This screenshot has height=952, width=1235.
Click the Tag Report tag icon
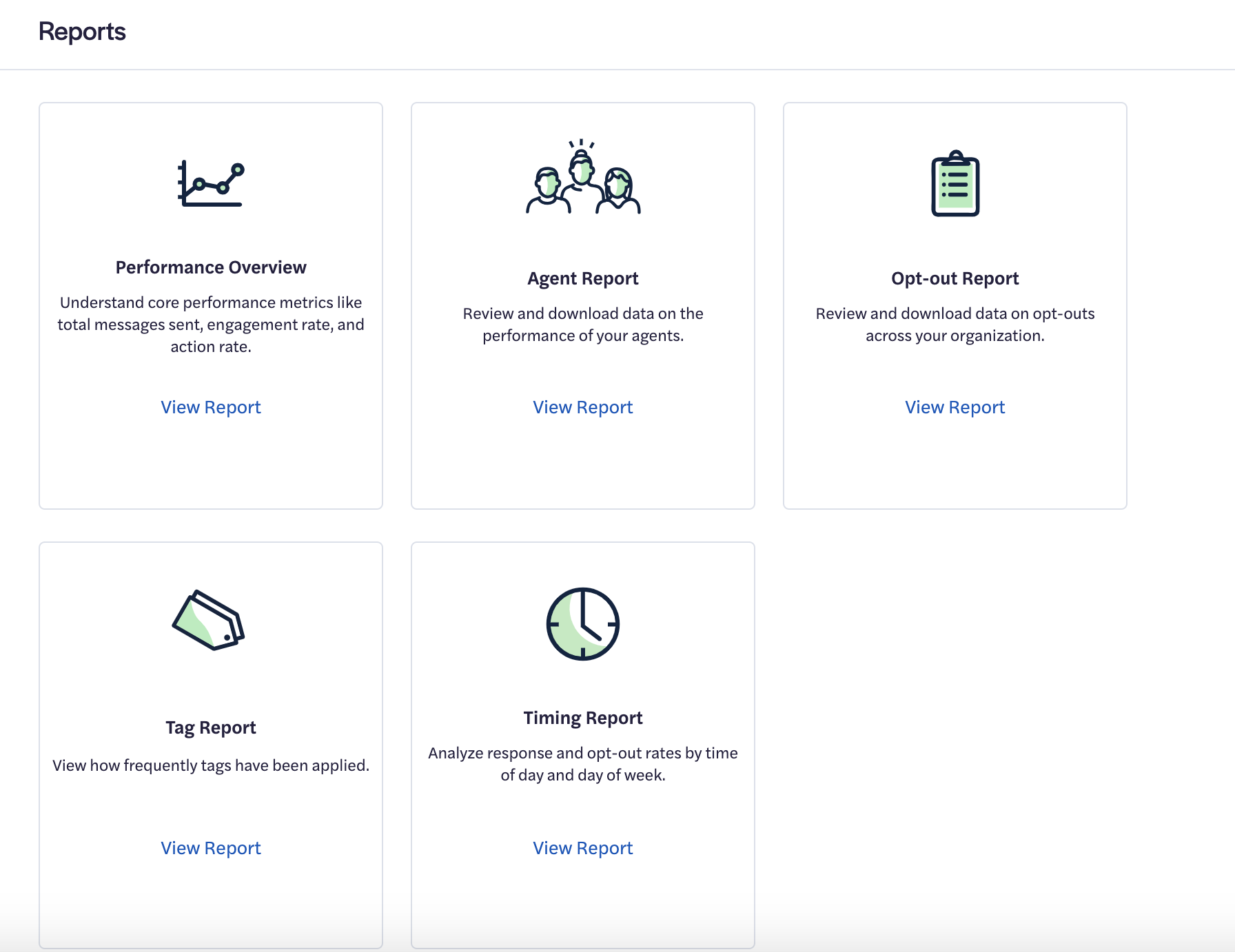click(209, 620)
